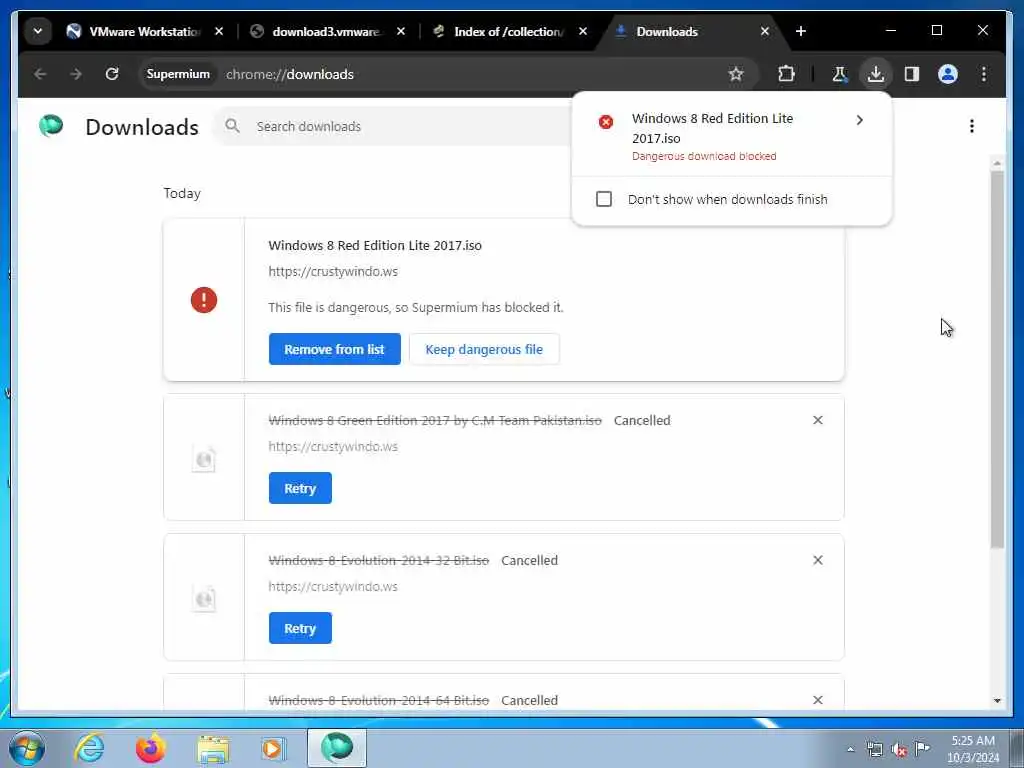
Task: Open the Windows Start button
Action: click(26, 748)
